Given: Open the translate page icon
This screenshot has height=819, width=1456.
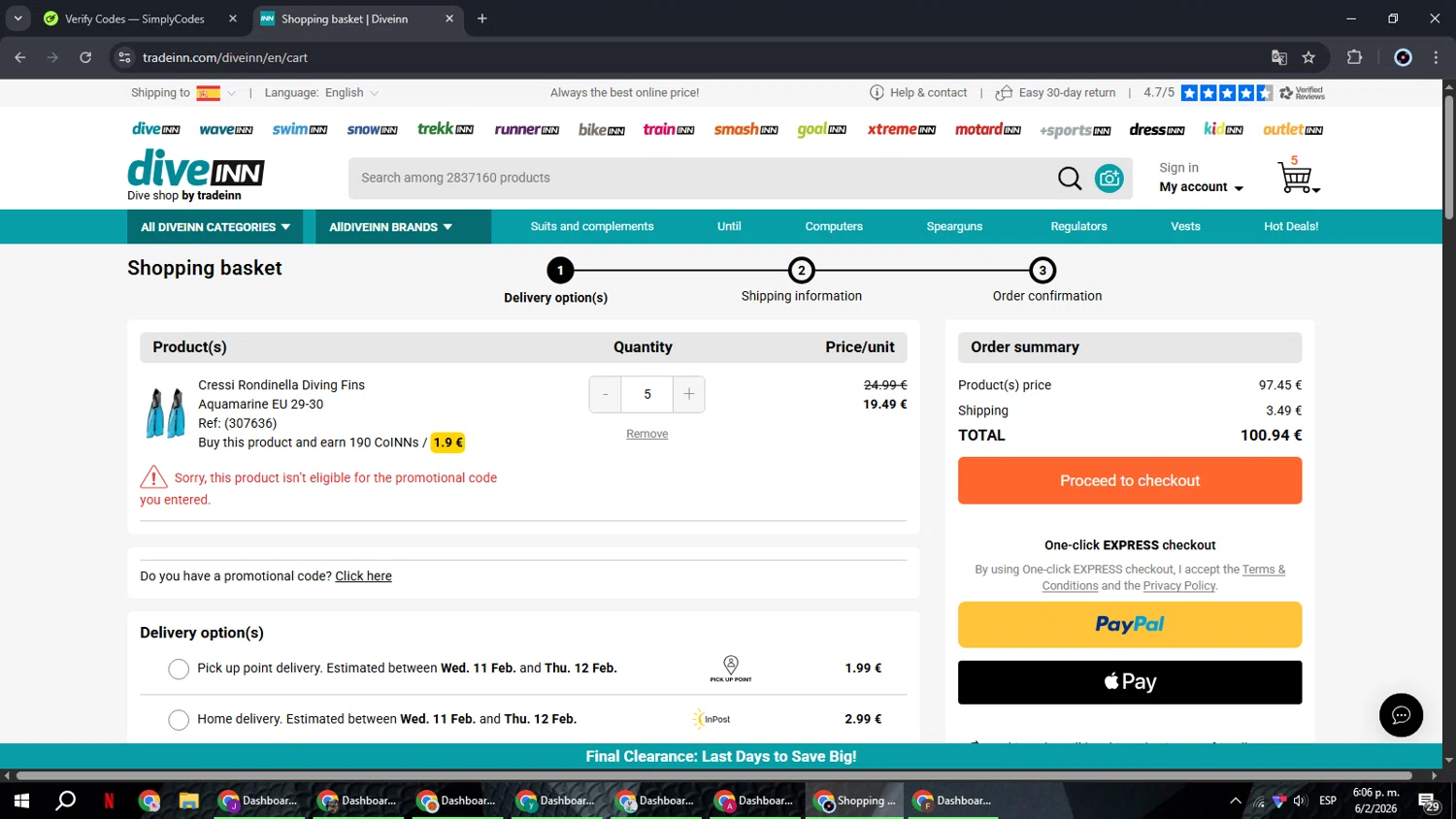Looking at the screenshot, I should [x=1279, y=57].
